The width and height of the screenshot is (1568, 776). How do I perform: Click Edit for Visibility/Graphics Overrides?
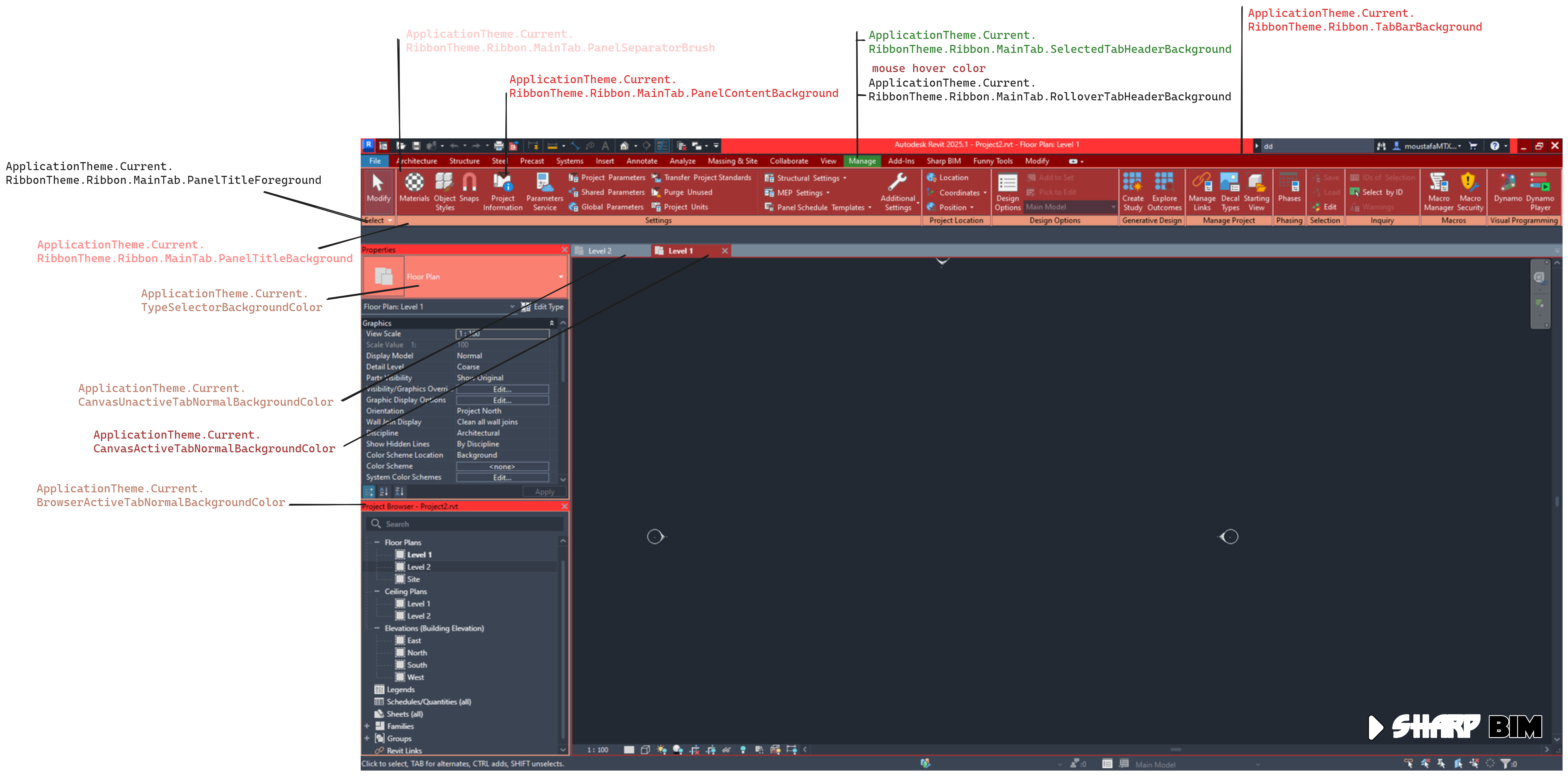tap(502, 389)
